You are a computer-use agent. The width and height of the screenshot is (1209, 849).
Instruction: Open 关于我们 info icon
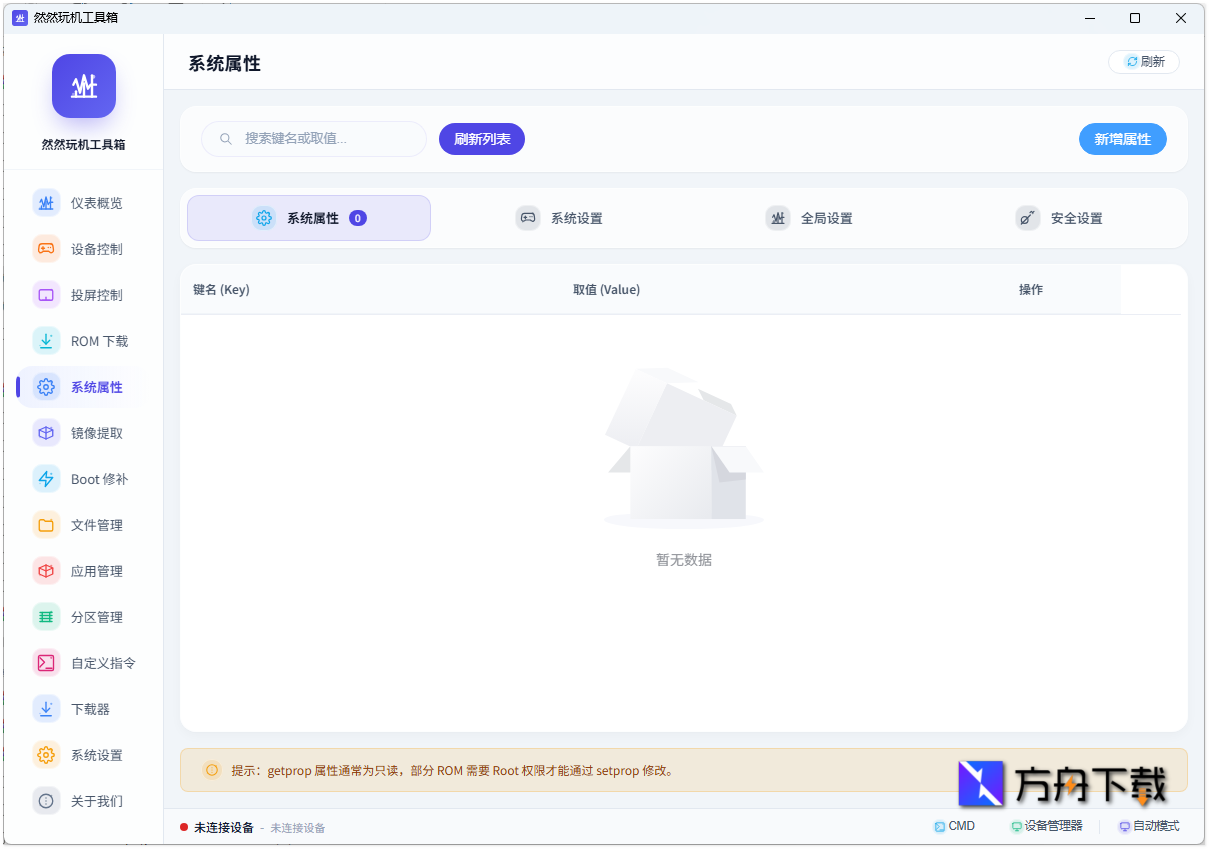46,801
